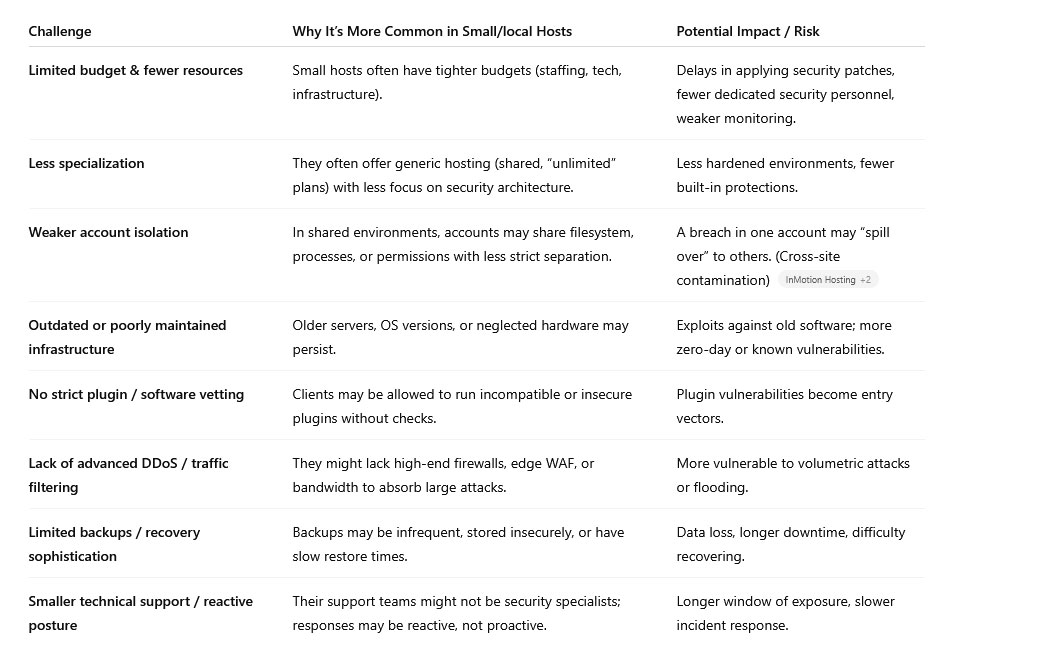The image size is (1063, 659).
Task: Select the Challenge column header
Action: click(x=60, y=31)
